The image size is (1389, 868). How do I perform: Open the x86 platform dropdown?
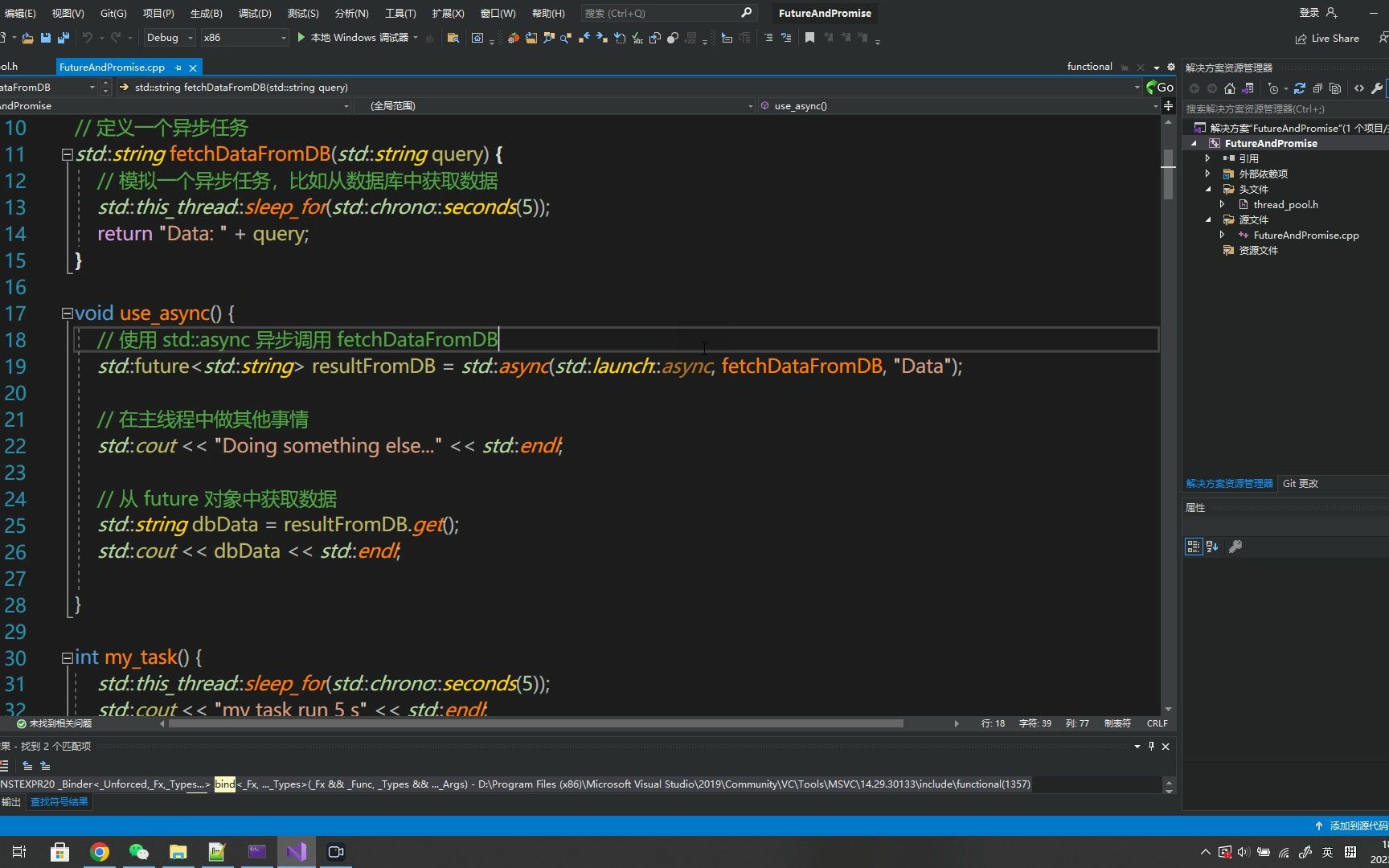(x=244, y=38)
